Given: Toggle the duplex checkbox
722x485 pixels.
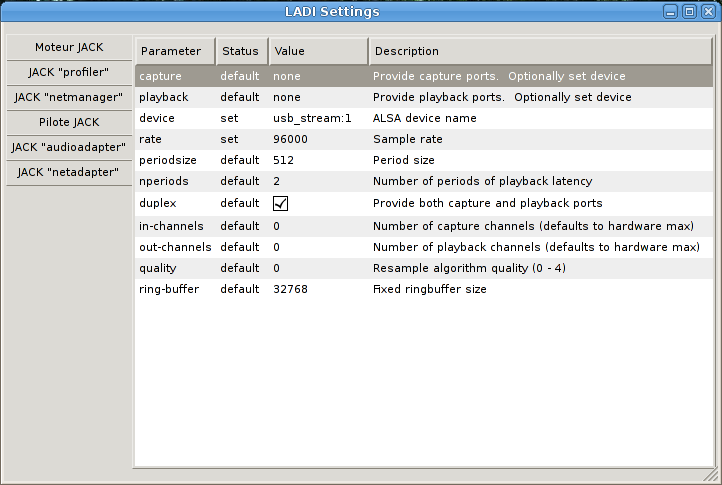Looking at the screenshot, I should 281,203.
